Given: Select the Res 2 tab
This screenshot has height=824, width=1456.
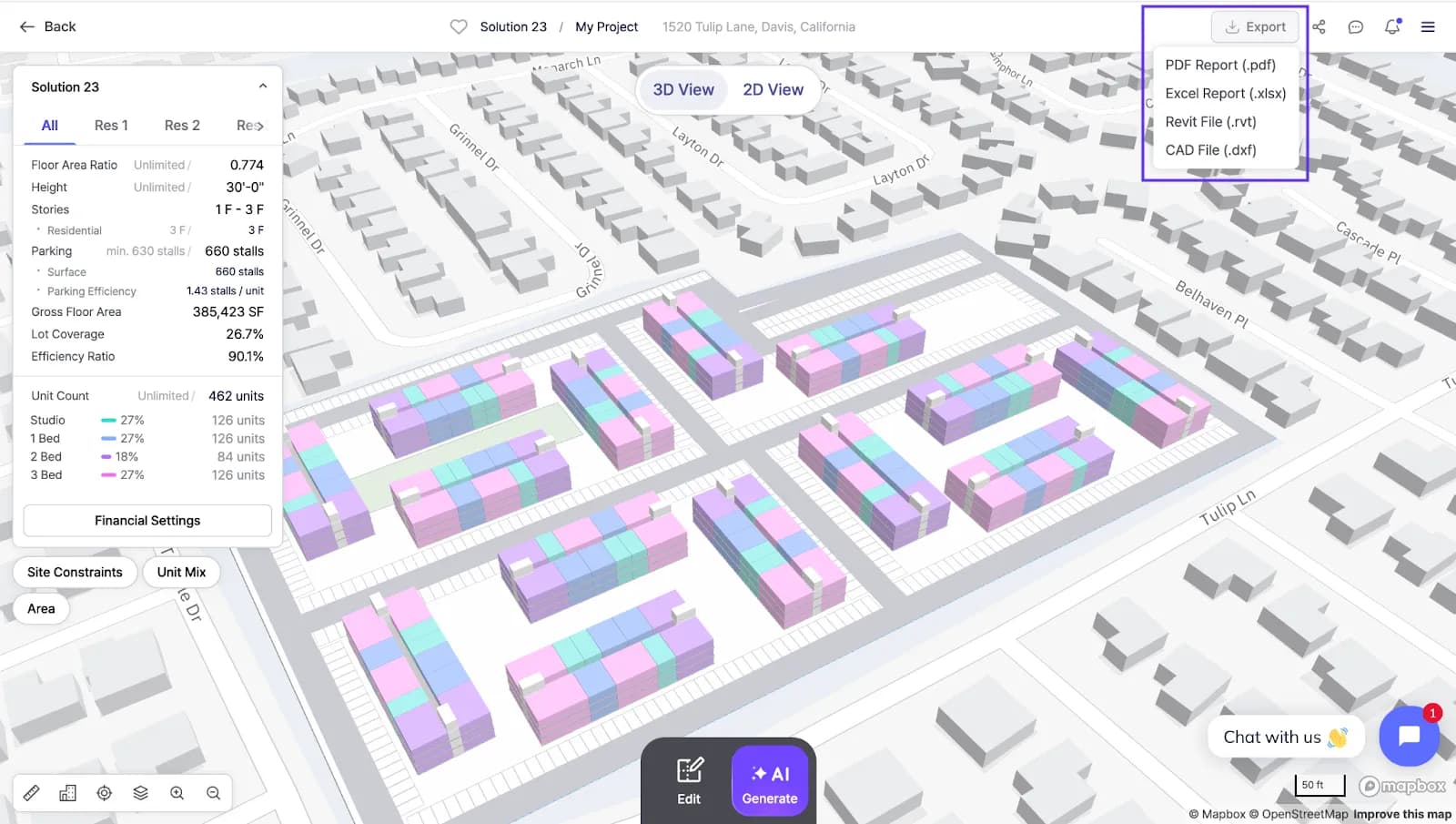Looking at the screenshot, I should point(182,126).
